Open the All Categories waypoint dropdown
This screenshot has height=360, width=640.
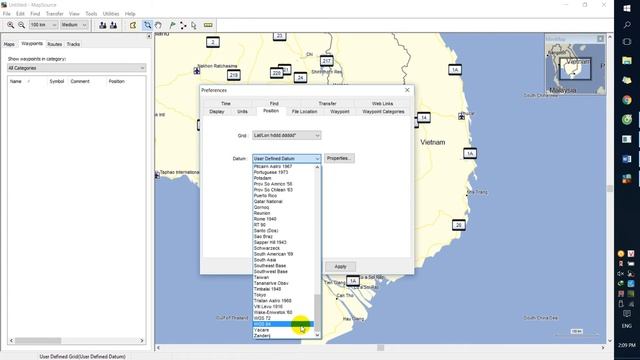[77, 68]
